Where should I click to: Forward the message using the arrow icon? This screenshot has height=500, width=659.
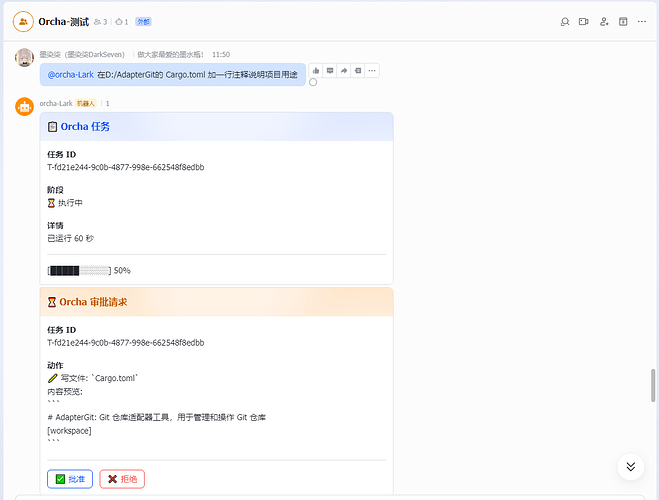344,71
